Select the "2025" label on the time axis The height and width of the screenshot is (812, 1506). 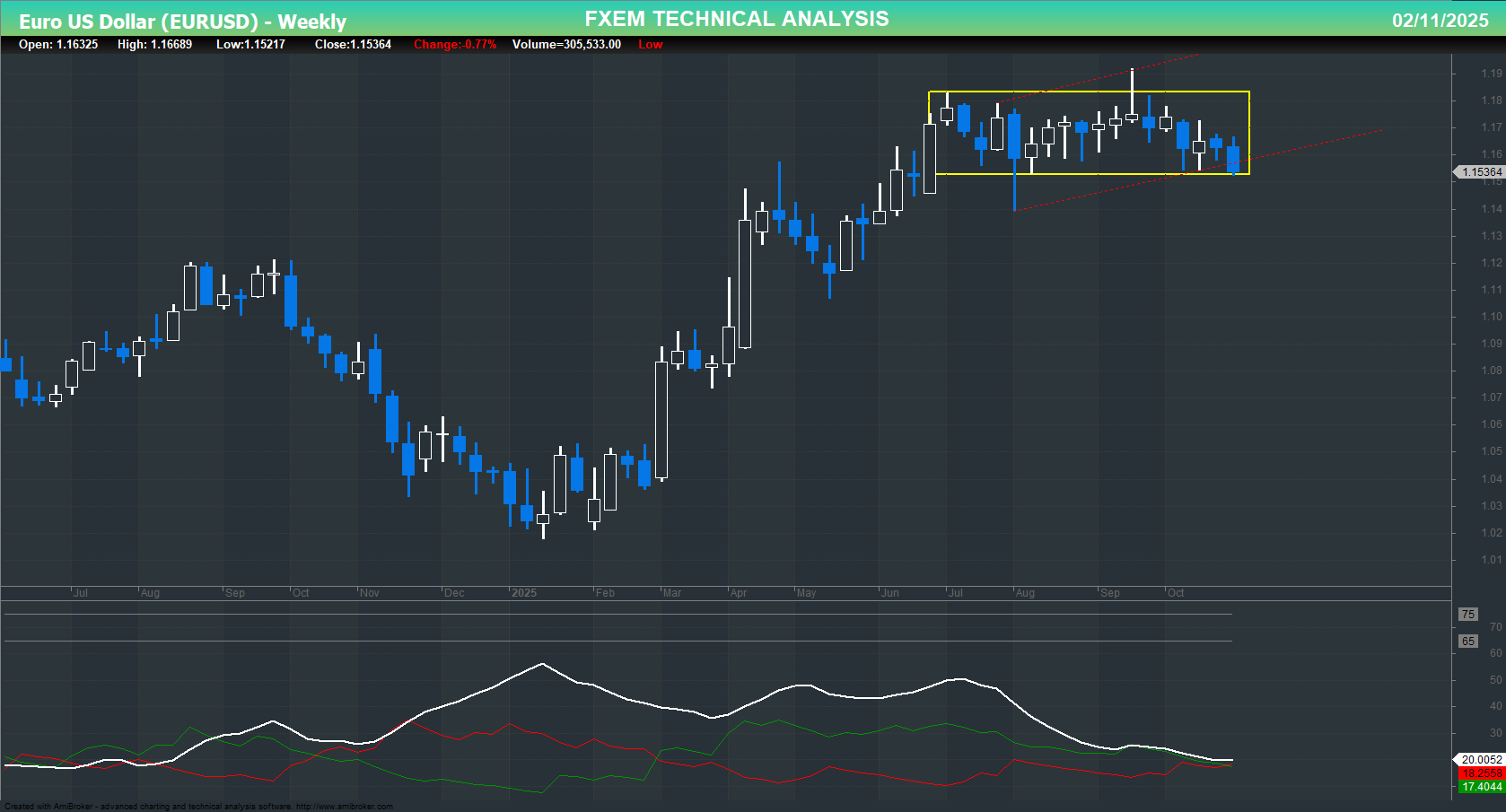pos(524,593)
